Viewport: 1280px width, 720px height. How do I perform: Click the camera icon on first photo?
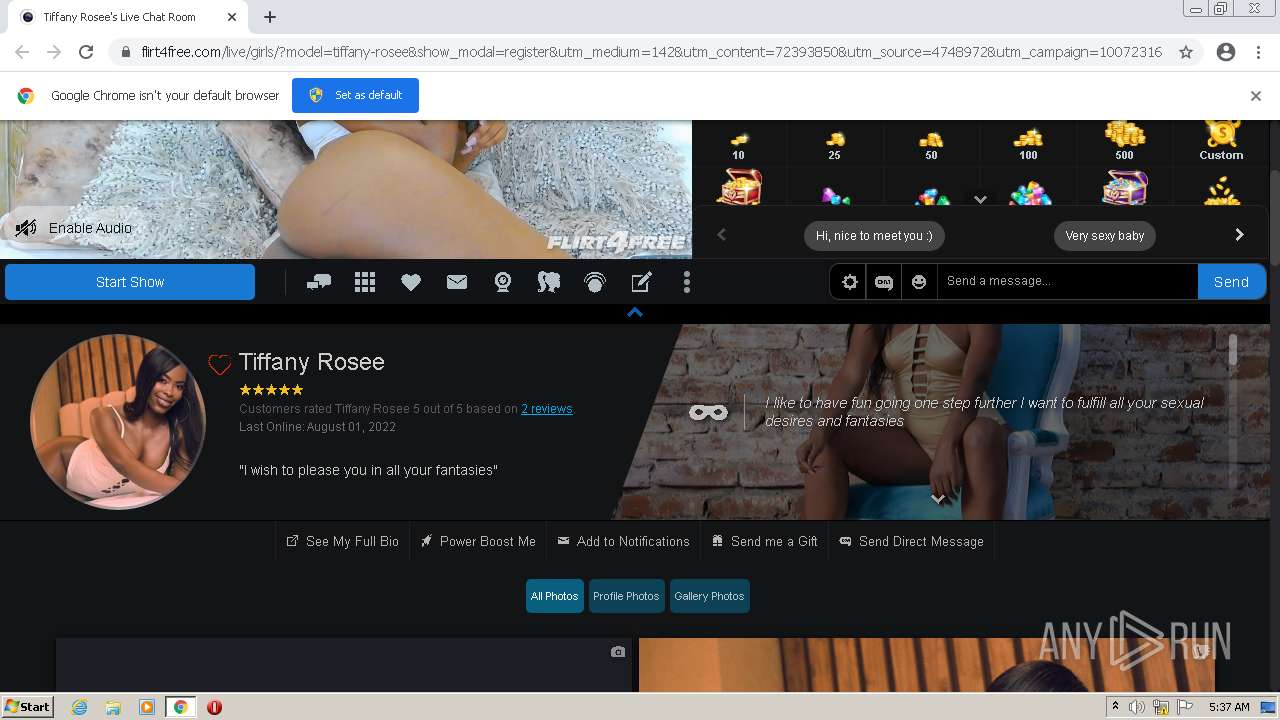tap(618, 652)
